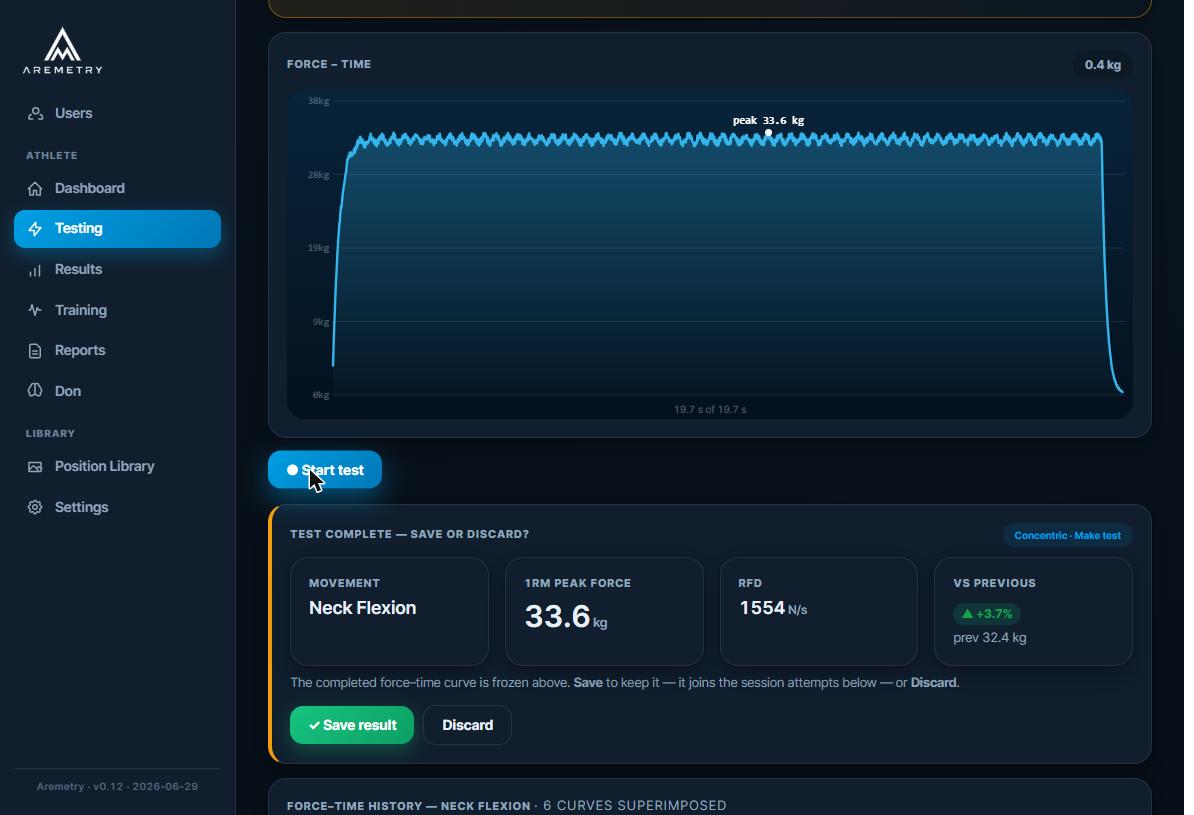Click the LIBRARY section label
This screenshot has height=815, width=1194.
point(50,433)
